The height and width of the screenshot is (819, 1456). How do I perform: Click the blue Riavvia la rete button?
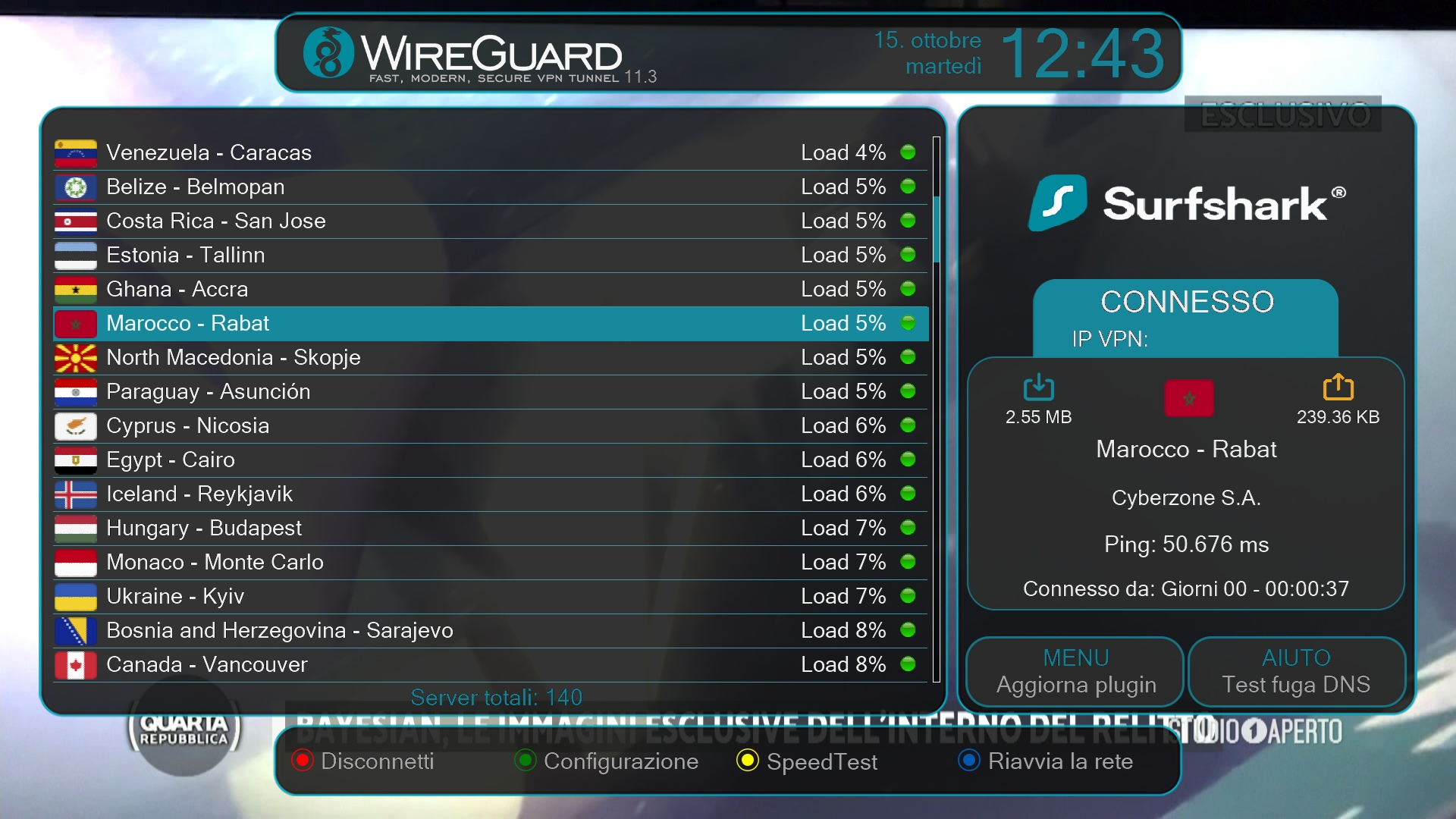(x=969, y=760)
